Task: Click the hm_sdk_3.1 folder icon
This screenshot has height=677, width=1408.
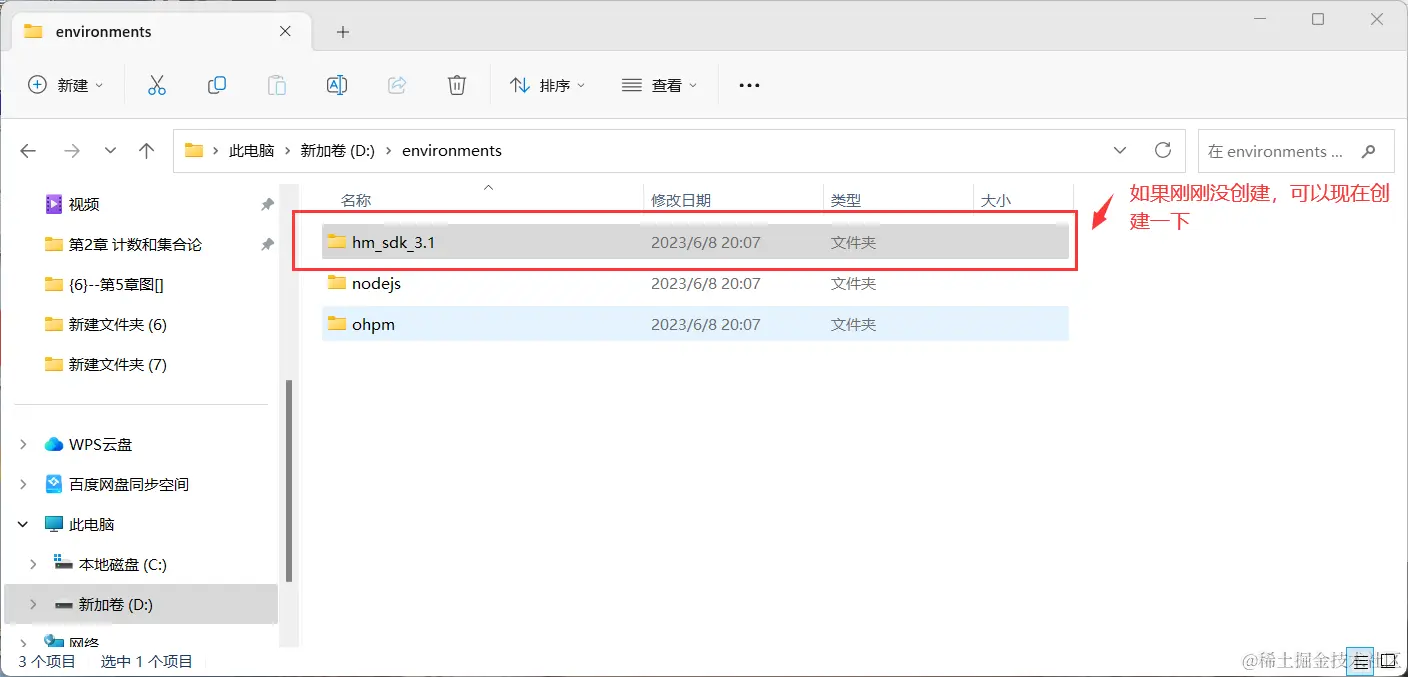Action: [x=336, y=242]
